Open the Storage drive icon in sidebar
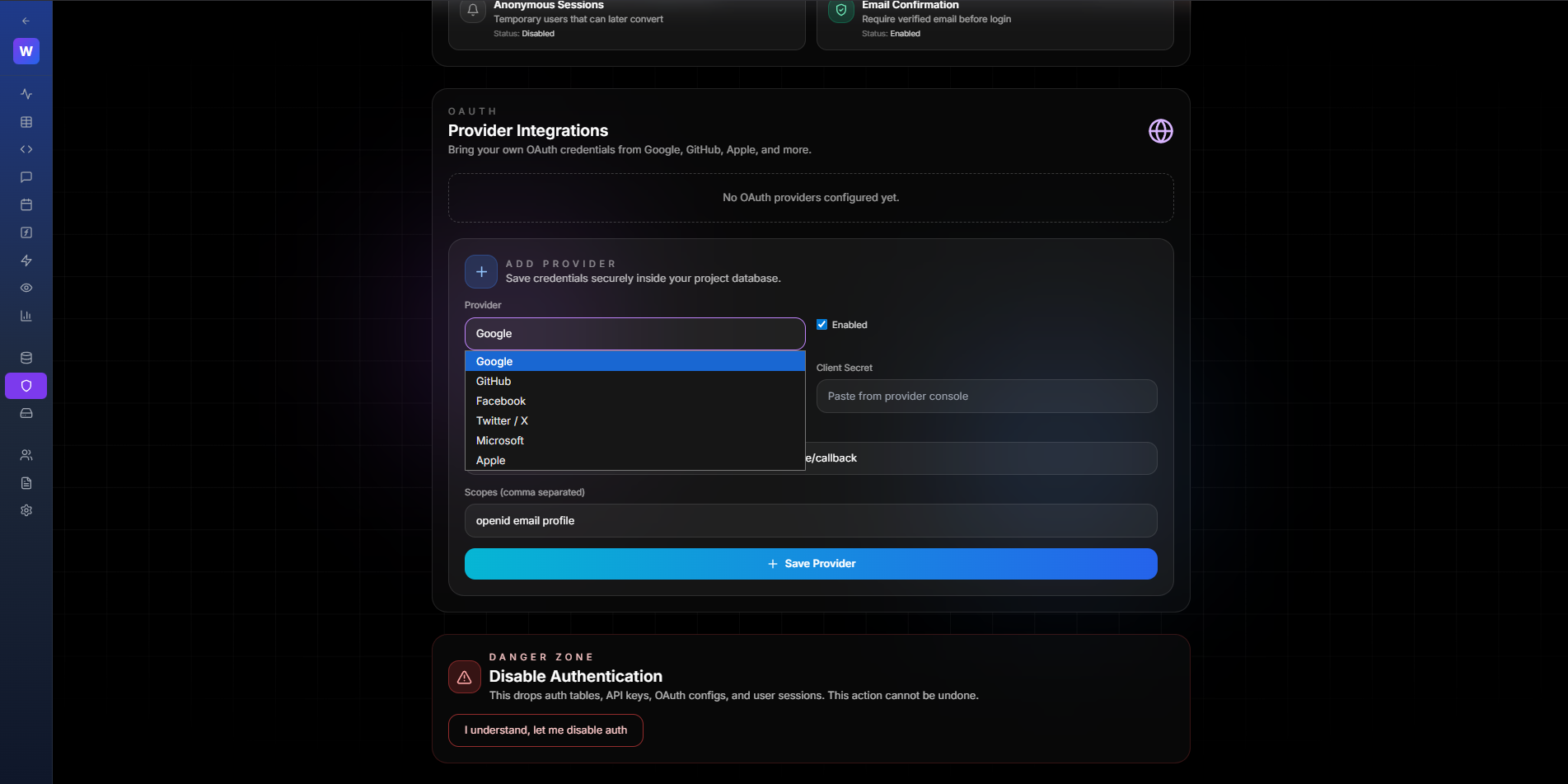1568x784 pixels. click(x=26, y=413)
